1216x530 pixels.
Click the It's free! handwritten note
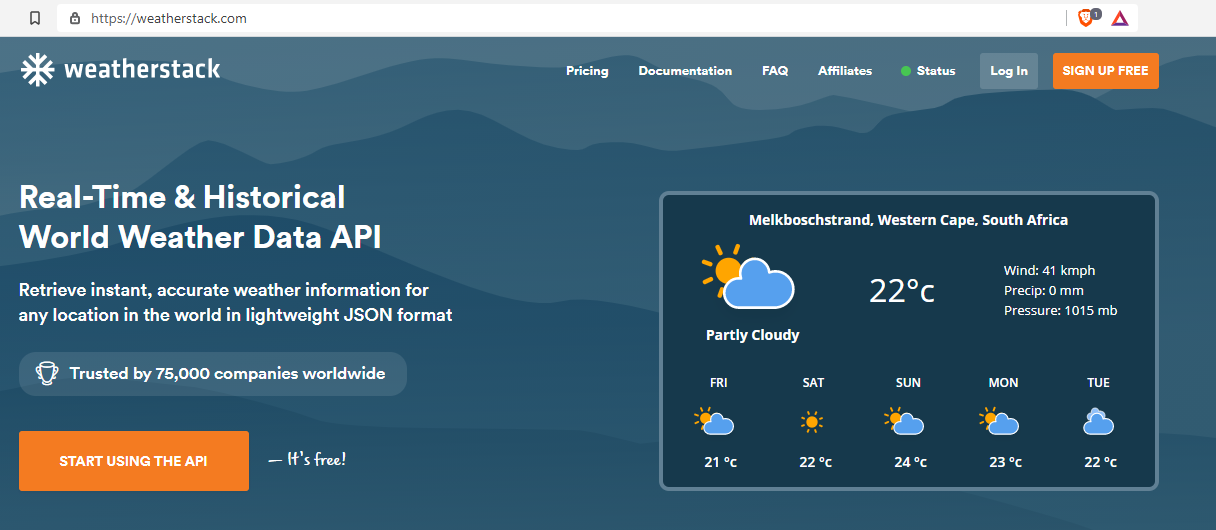(307, 460)
